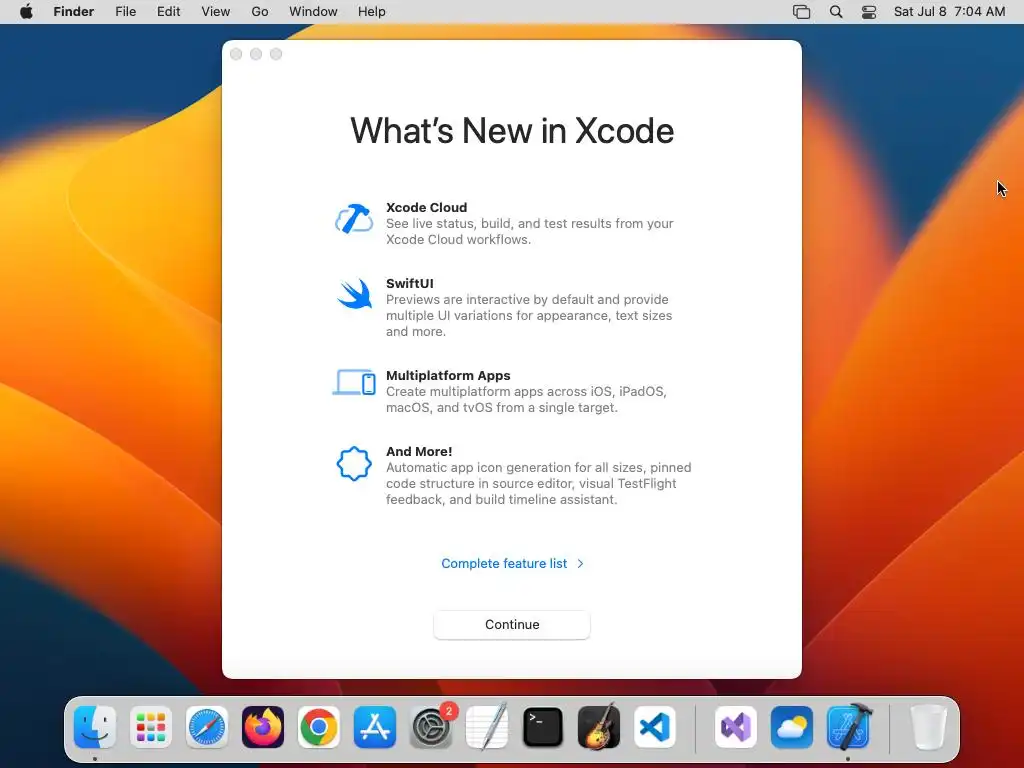Close the What's New in Xcode window
The image size is (1024, 768).
[x=236, y=54]
